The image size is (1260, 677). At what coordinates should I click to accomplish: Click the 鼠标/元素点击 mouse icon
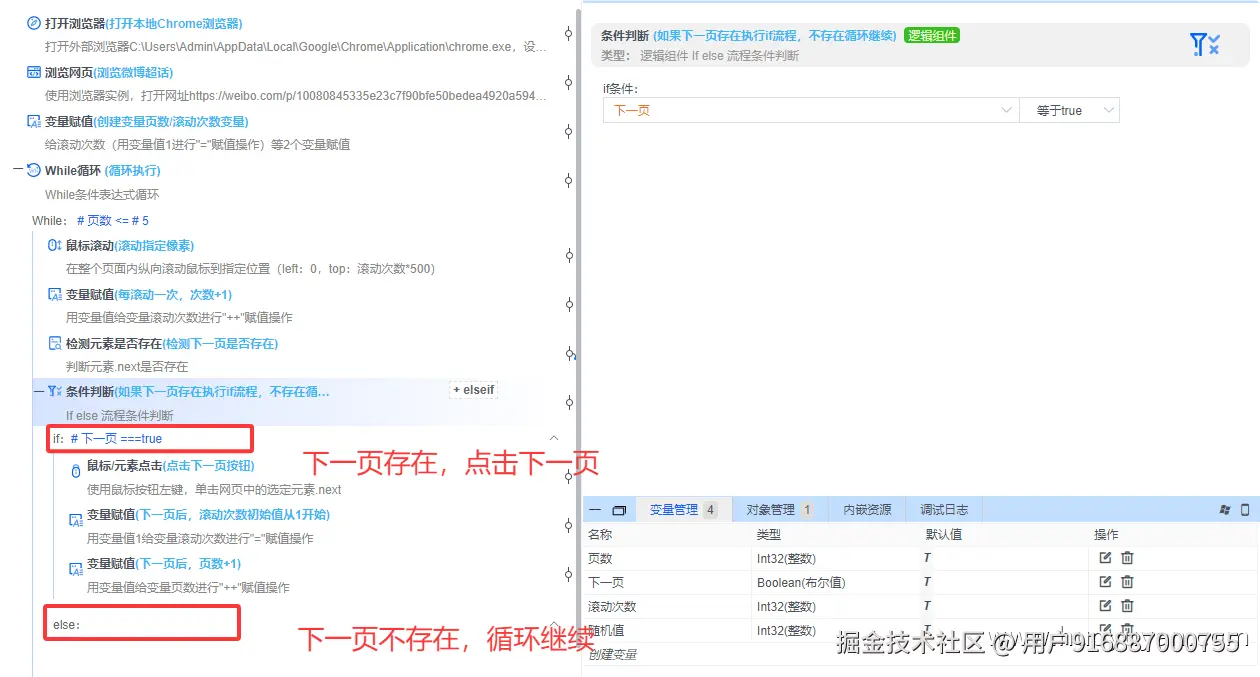76,471
